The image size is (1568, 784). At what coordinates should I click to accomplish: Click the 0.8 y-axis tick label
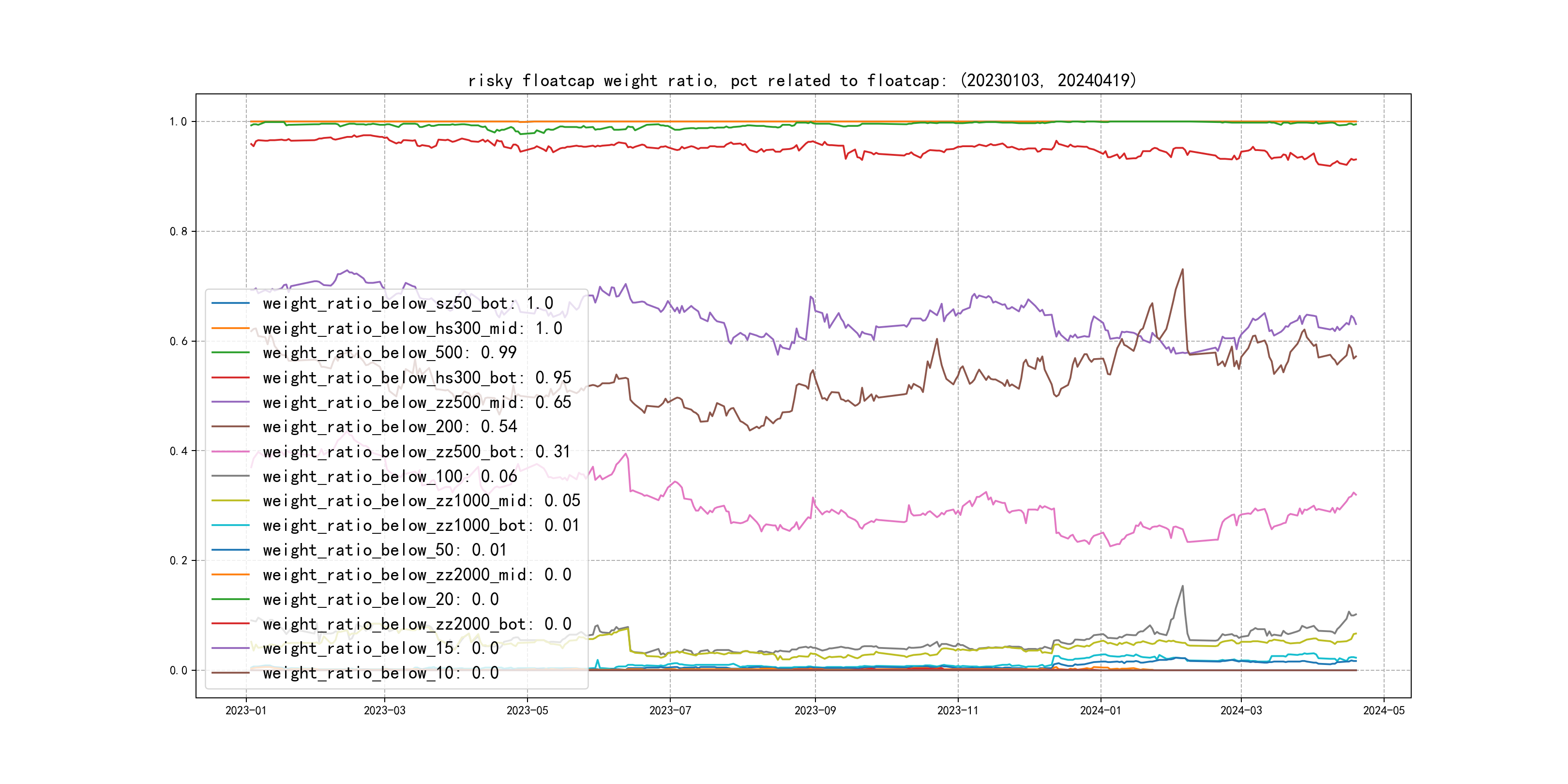(179, 231)
